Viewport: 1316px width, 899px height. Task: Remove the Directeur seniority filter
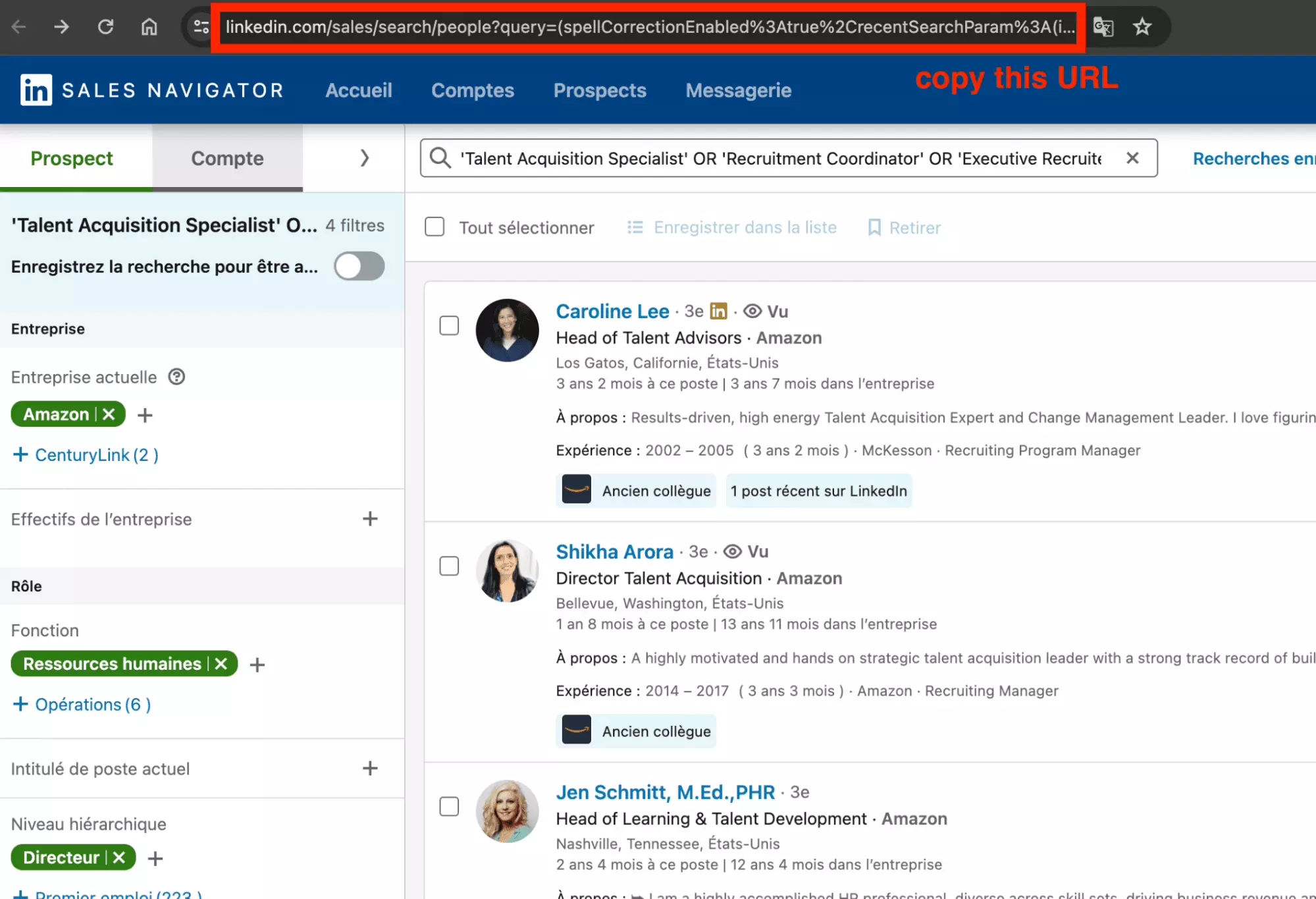point(119,858)
